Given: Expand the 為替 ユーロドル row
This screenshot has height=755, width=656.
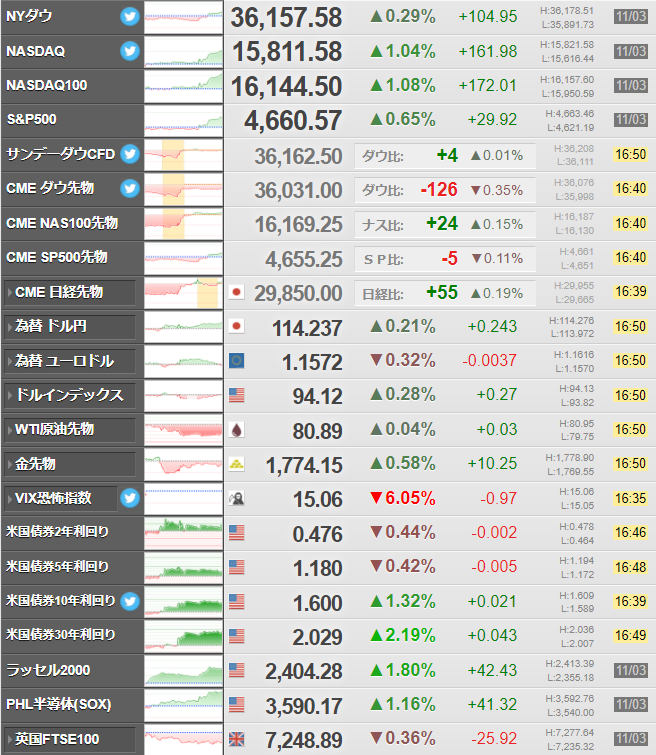Looking at the screenshot, I should (x=70, y=361).
